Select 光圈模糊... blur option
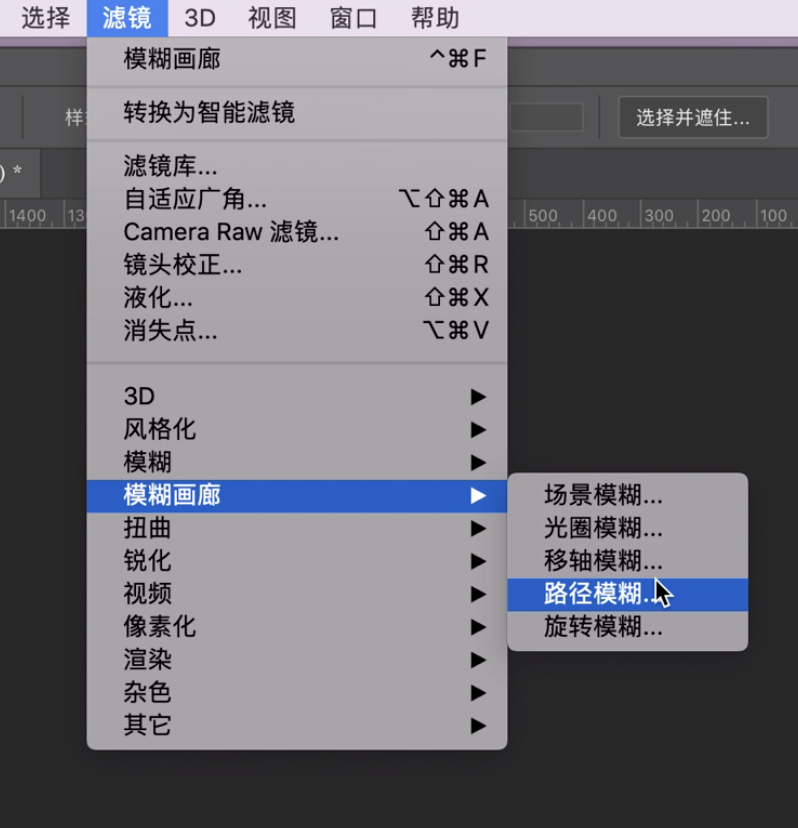 (603, 528)
